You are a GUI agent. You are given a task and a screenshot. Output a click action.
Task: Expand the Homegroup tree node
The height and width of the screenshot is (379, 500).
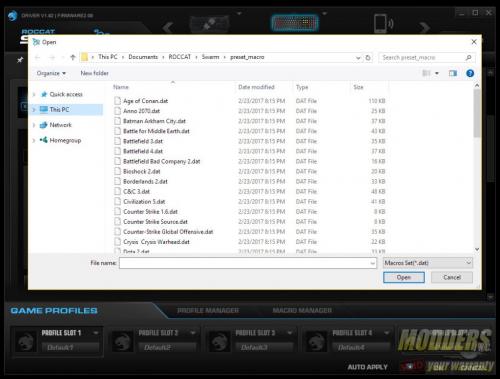pyautogui.click(x=34, y=141)
